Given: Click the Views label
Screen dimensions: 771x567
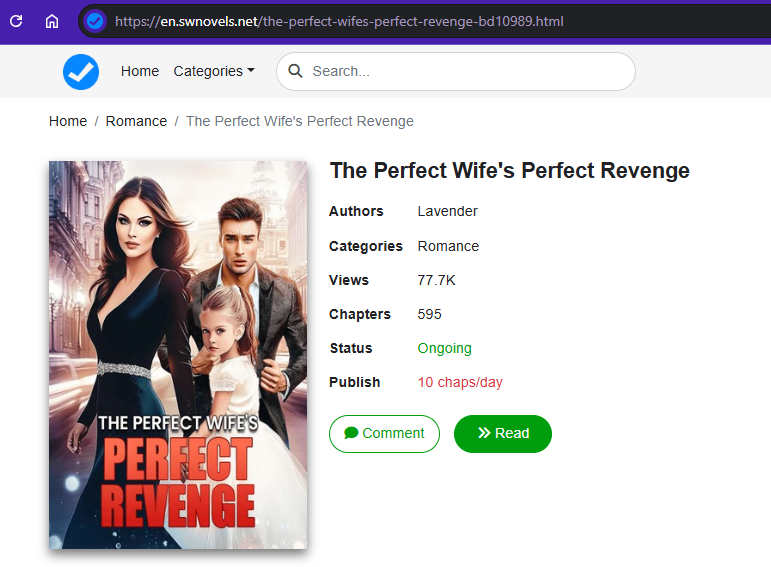Looking at the screenshot, I should point(349,280).
